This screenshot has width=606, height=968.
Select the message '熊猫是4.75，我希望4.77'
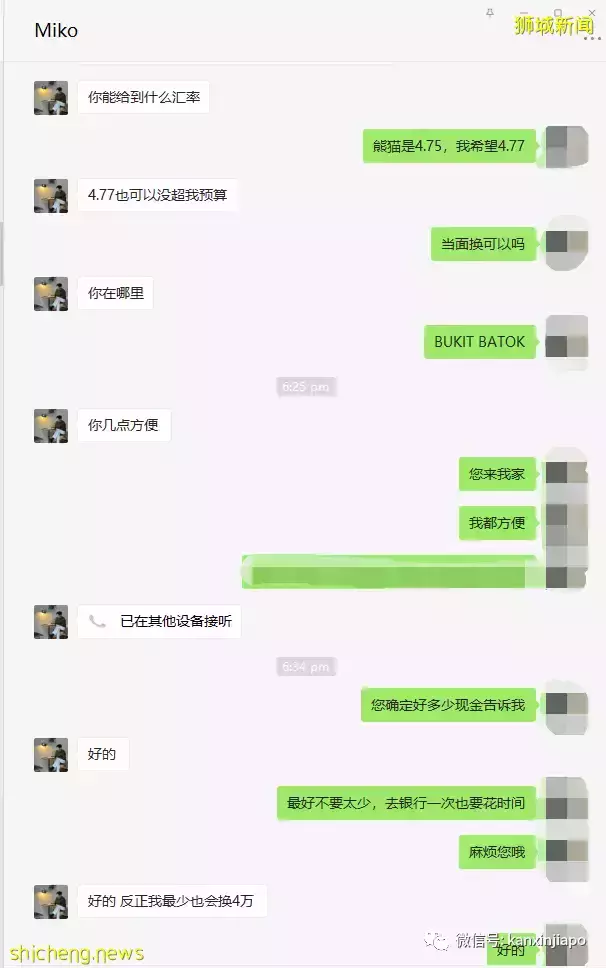pyautogui.click(x=449, y=146)
